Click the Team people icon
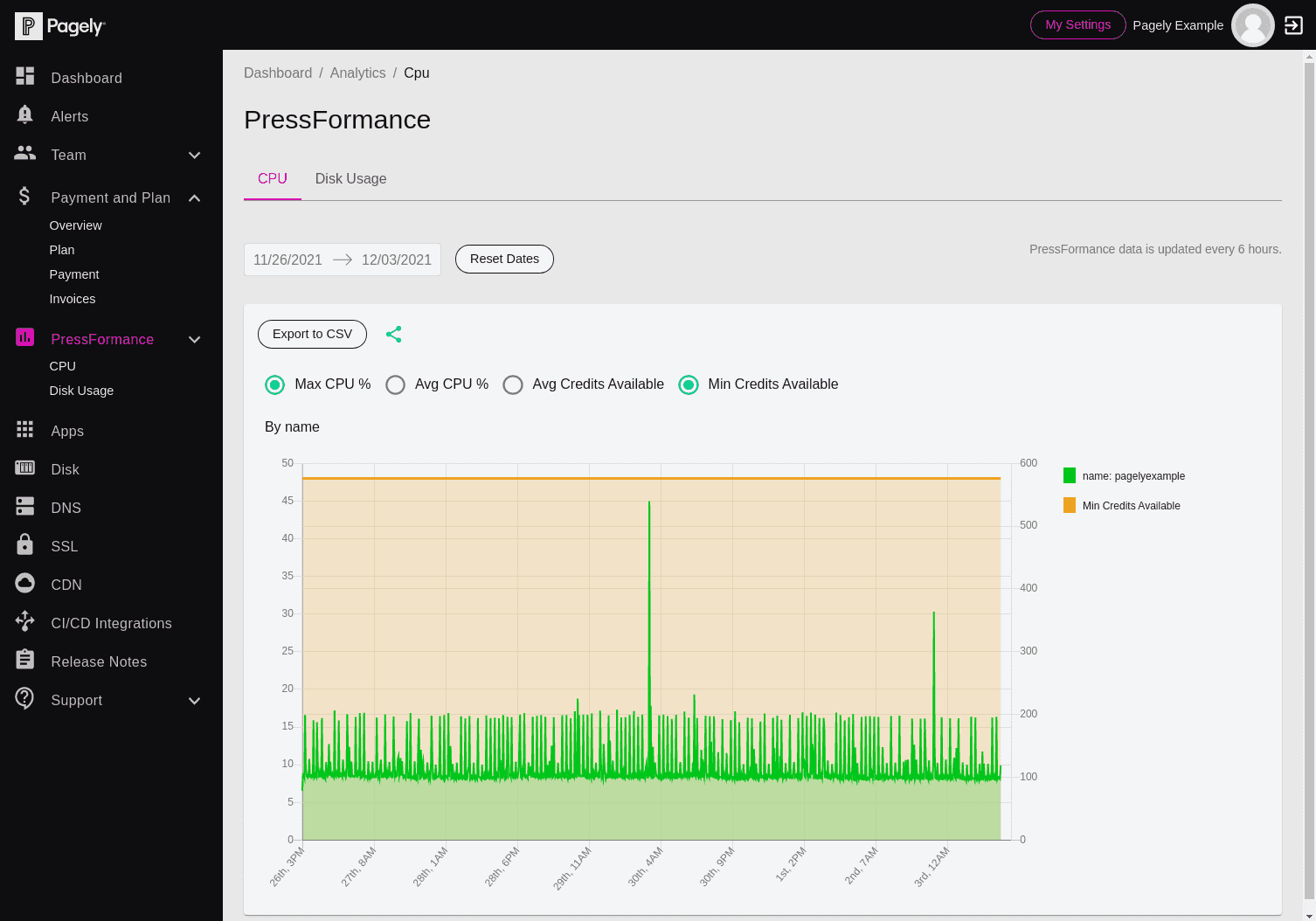1316x921 pixels. [x=25, y=154]
